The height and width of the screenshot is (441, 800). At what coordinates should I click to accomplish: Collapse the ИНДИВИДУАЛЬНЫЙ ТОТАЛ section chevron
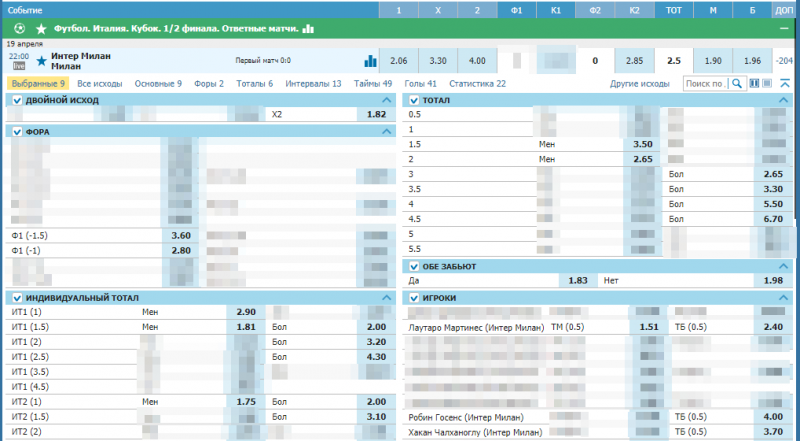387,298
